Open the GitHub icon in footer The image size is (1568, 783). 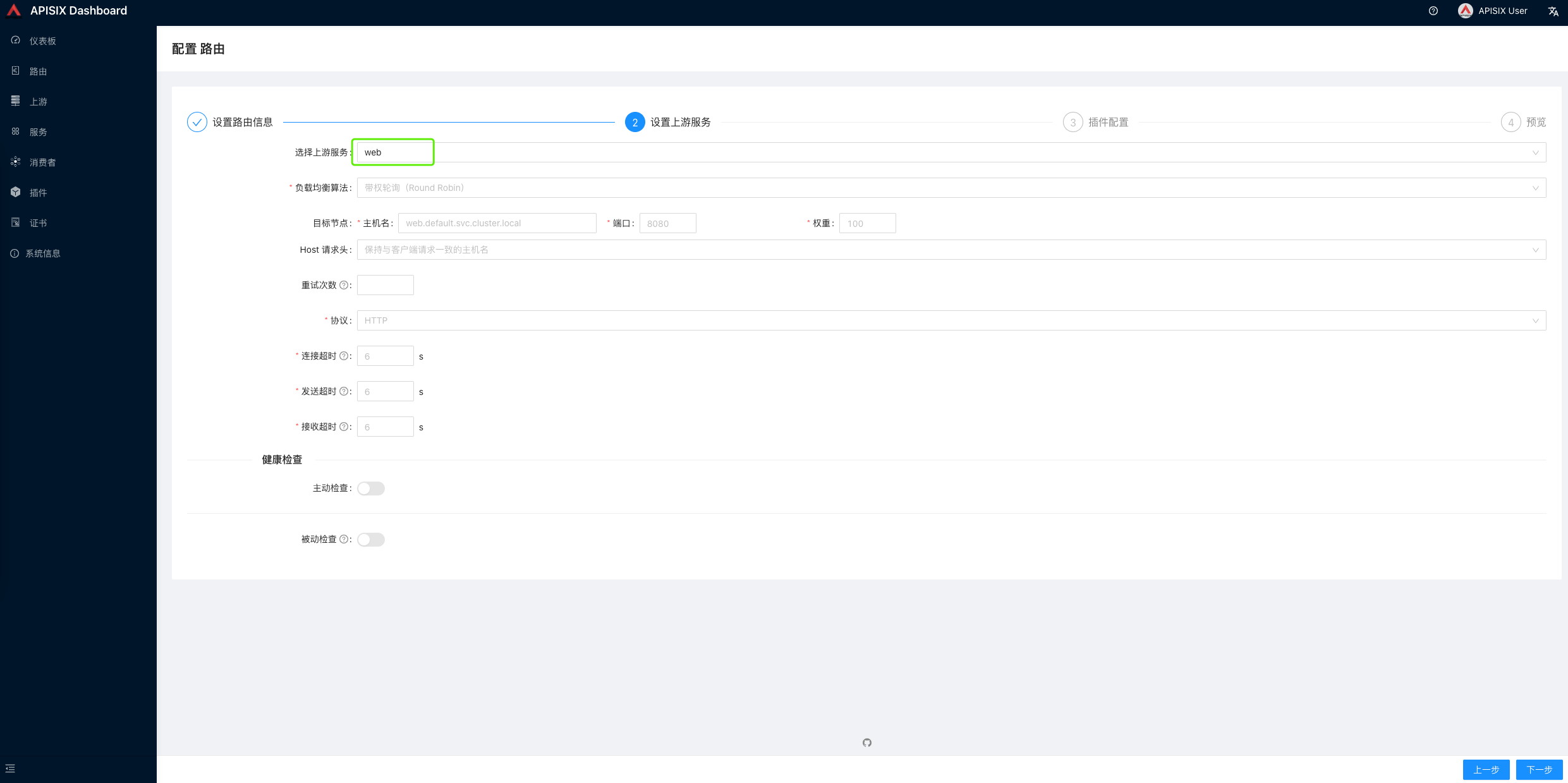pyautogui.click(x=866, y=743)
